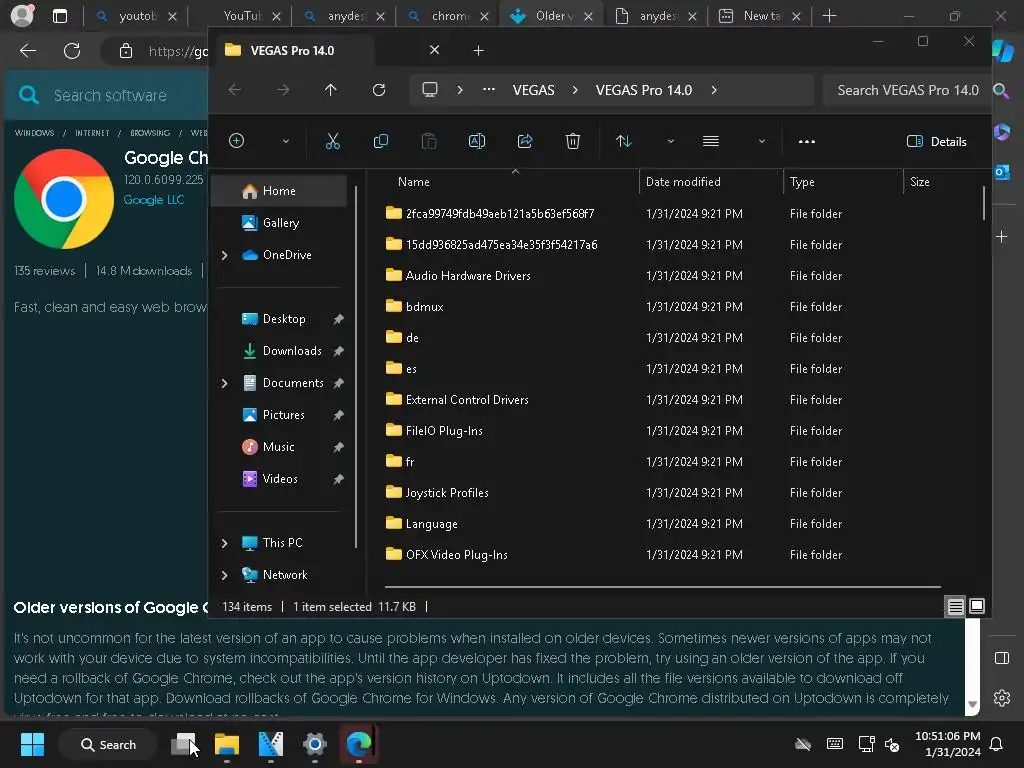Expand the Network tree node
Viewport: 1024px width, 768px height.
224,575
